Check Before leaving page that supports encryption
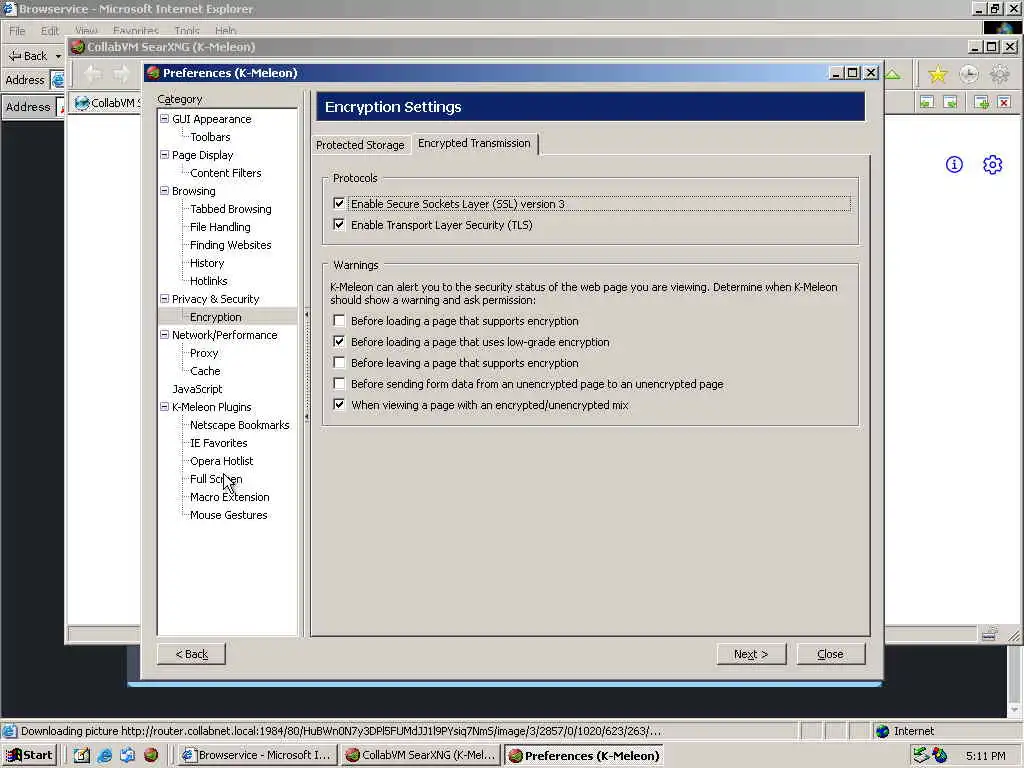 (339, 362)
